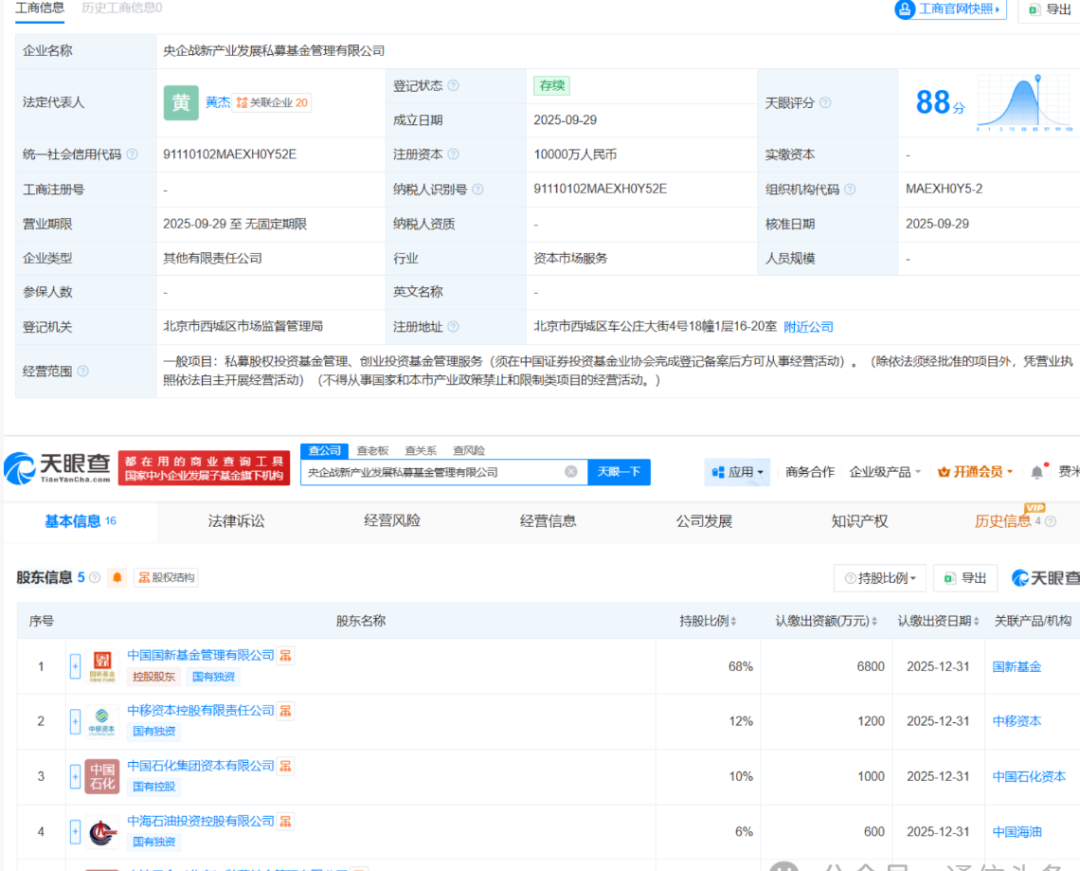1080x871 pixels.
Task: Open equity structure icon beside 中国国新基金管理有限公司
Action: [286, 655]
